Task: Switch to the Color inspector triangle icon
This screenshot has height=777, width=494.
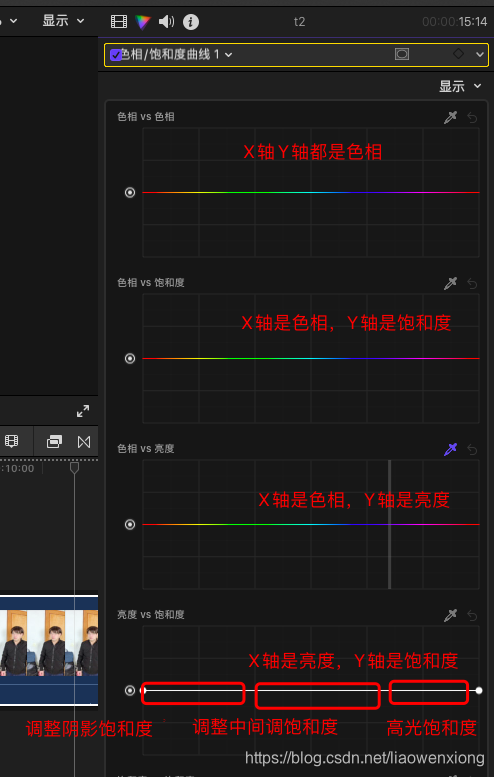Action: point(143,21)
